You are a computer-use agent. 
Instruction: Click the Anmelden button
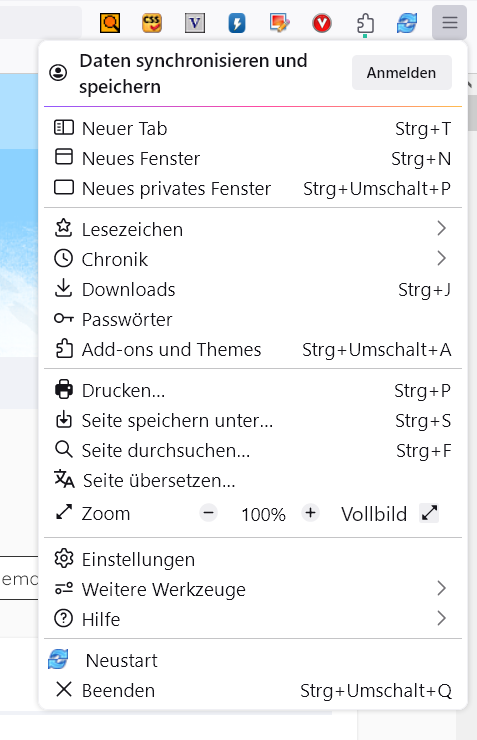pyautogui.click(x=402, y=73)
